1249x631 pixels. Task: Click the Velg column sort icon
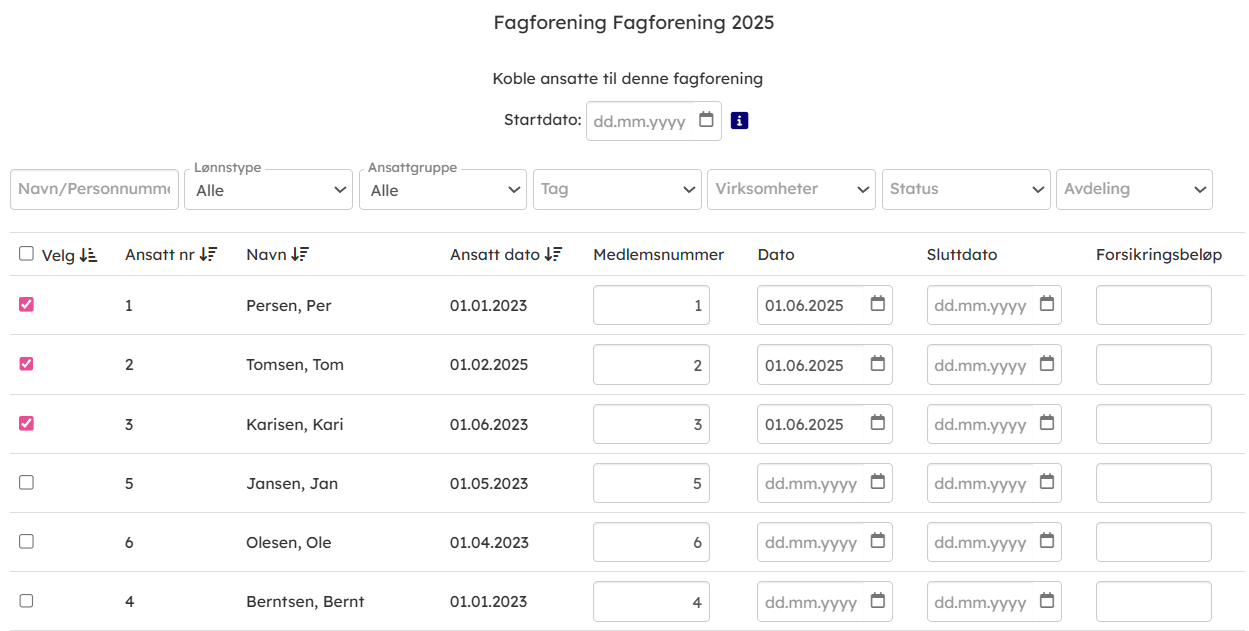(88, 255)
